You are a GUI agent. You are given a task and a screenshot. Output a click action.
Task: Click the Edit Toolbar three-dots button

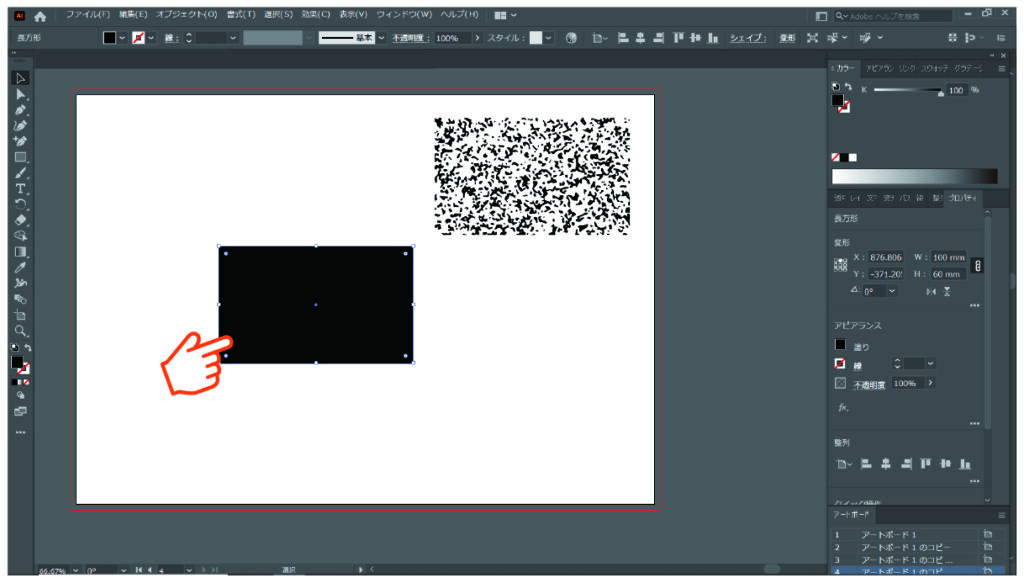pos(20,432)
